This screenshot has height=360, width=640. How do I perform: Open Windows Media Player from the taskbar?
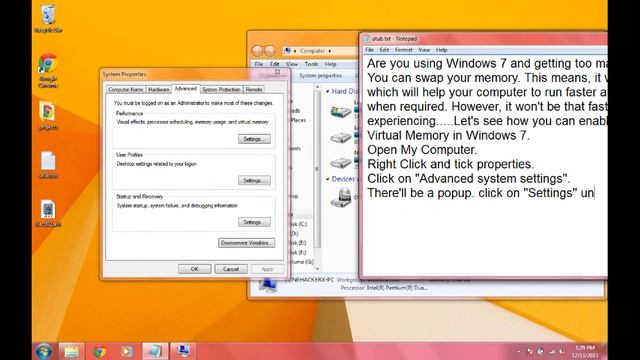click(127, 351)
